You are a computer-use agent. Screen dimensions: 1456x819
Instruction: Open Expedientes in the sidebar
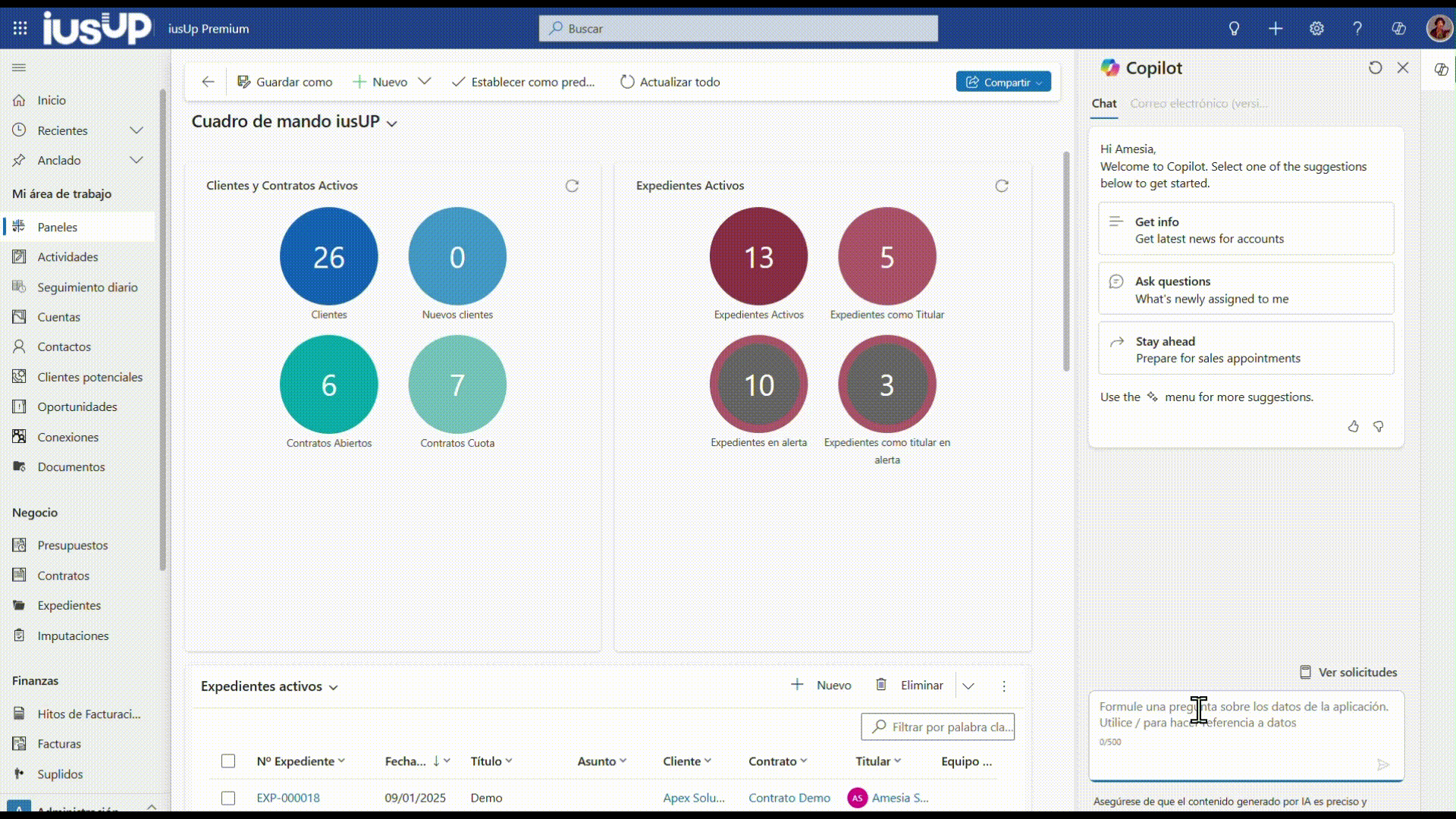click(x=69, y=605)
